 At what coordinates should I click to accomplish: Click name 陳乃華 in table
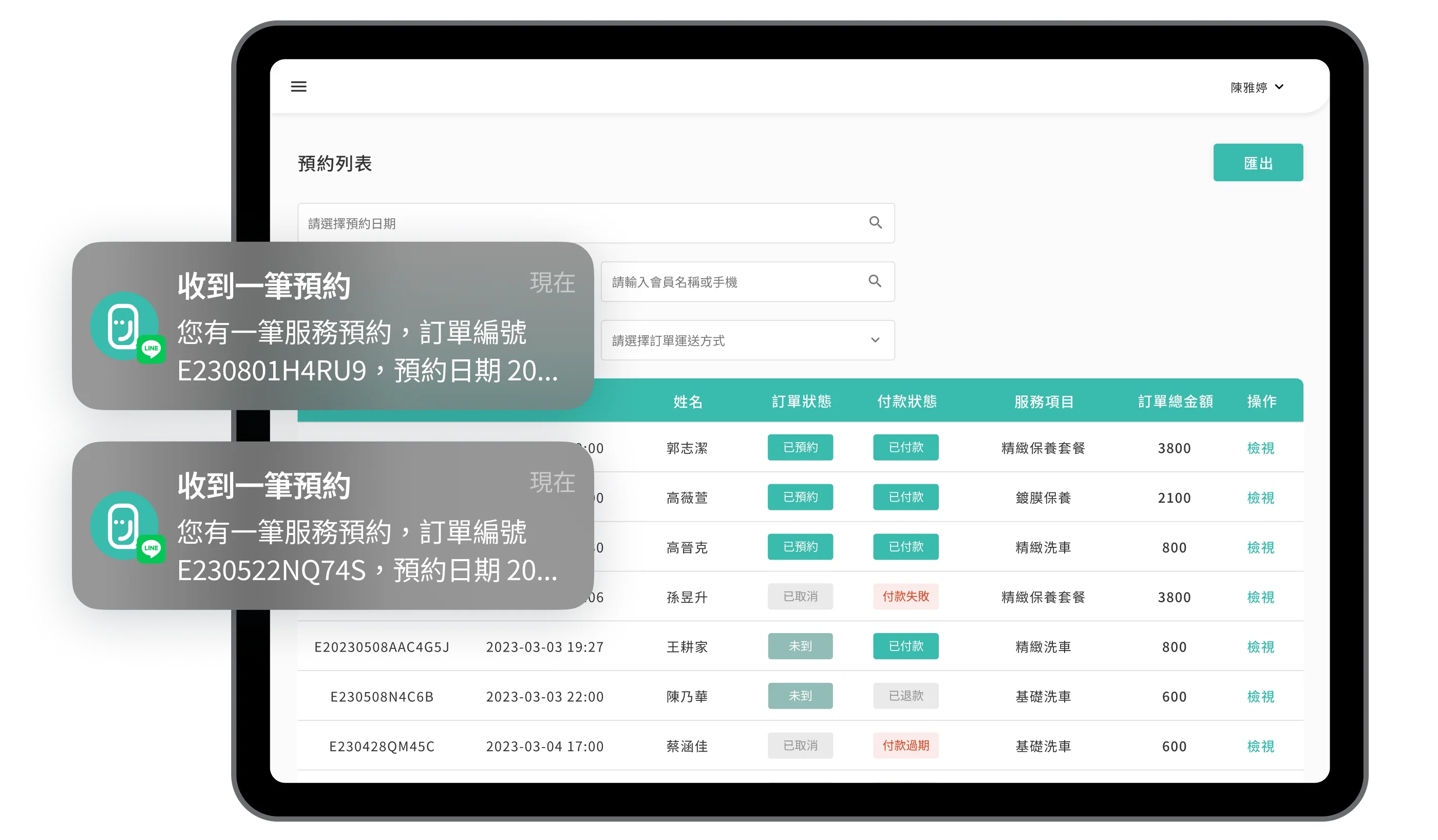pyautogui.click(x=687, y=696)
